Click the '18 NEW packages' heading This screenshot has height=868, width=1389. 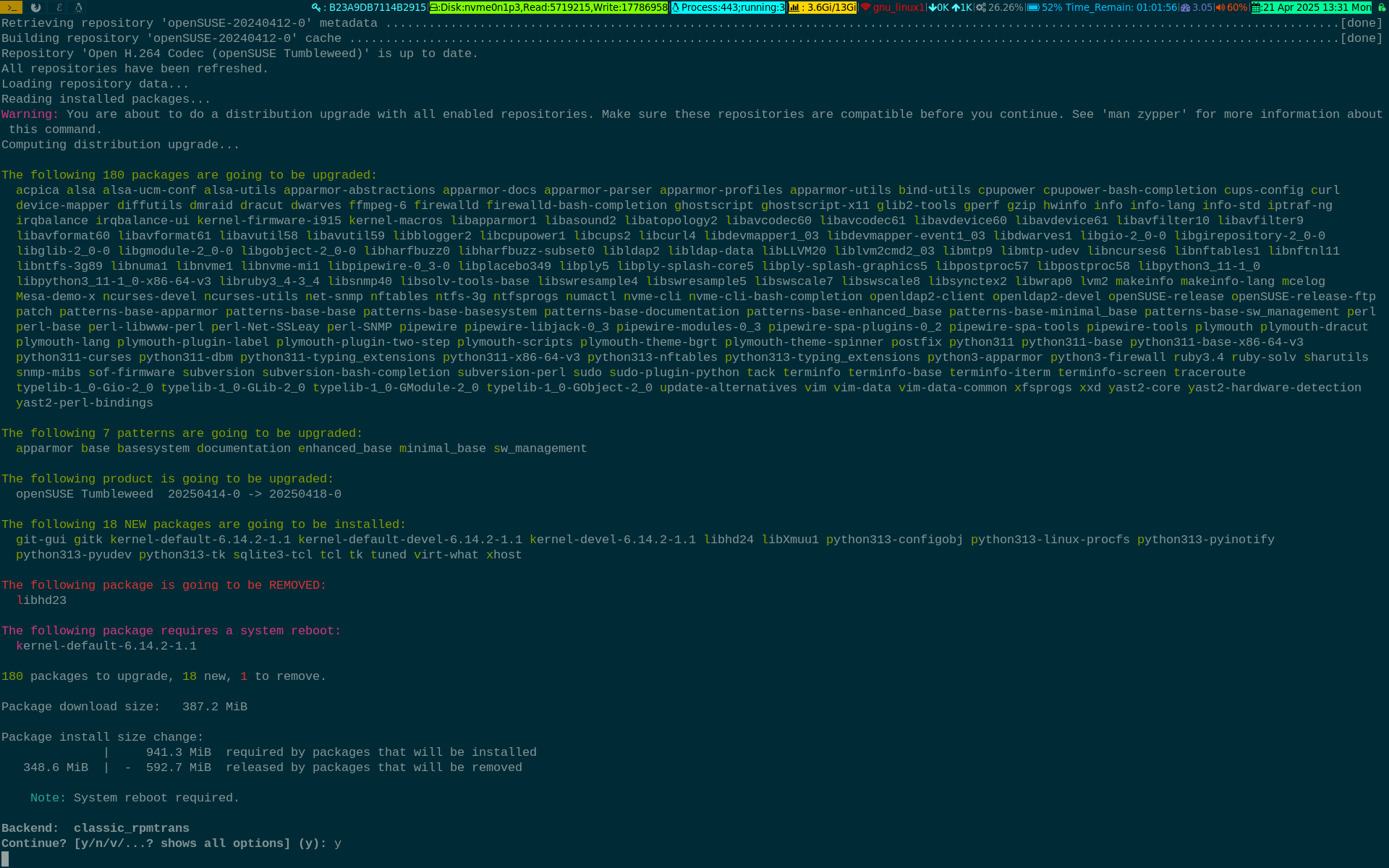[x=204, y=524]
